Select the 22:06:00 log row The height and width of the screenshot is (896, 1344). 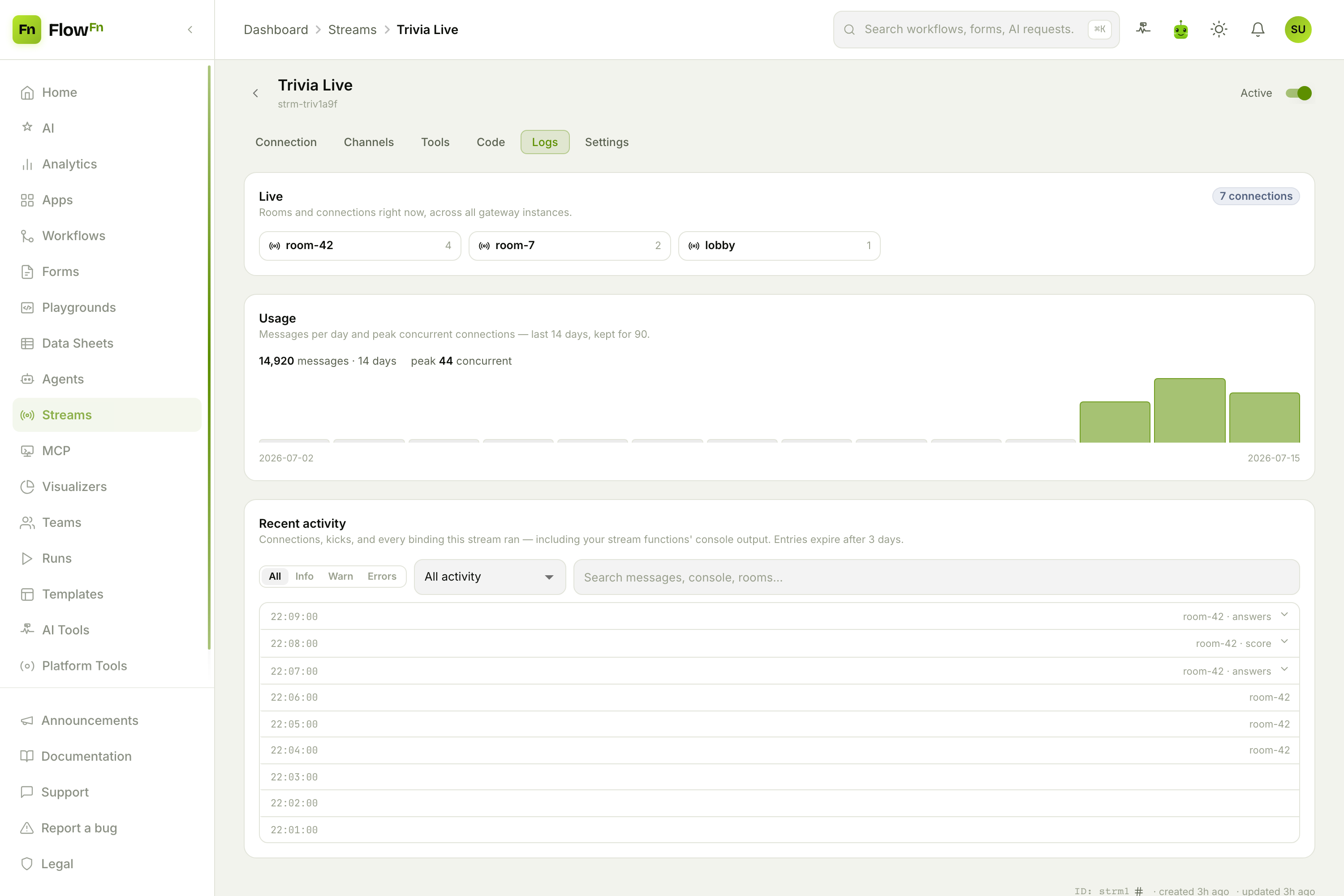[x=780, y=697]
